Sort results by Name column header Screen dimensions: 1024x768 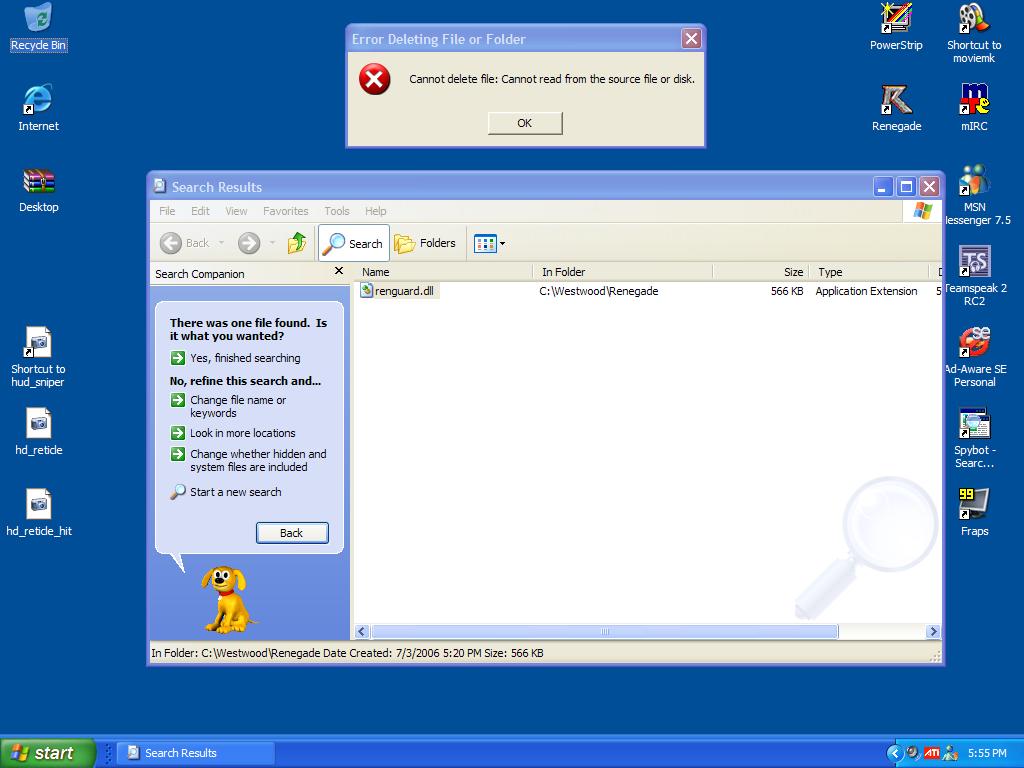coord(443,272)
